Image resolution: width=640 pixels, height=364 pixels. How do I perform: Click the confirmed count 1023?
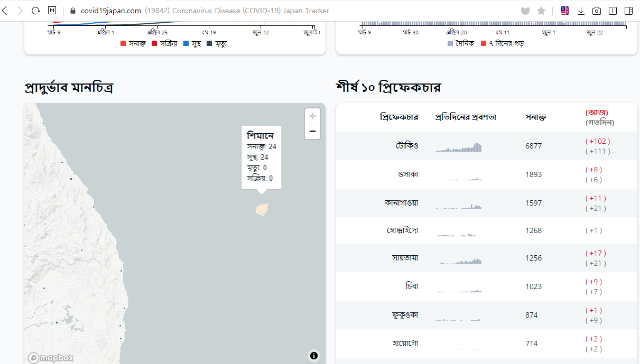click(x=533, y=286)
